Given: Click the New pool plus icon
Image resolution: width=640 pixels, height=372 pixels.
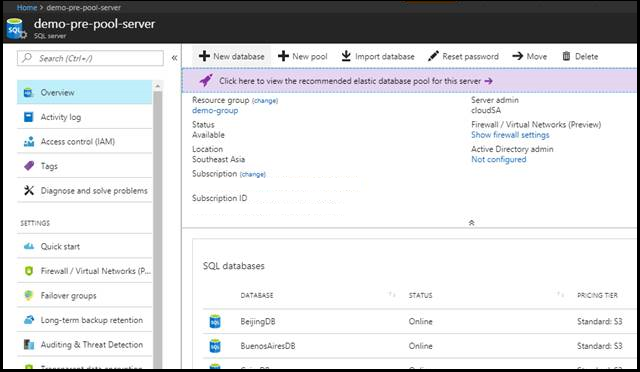Looking at the screenshot, I should [x=283, y=56].
